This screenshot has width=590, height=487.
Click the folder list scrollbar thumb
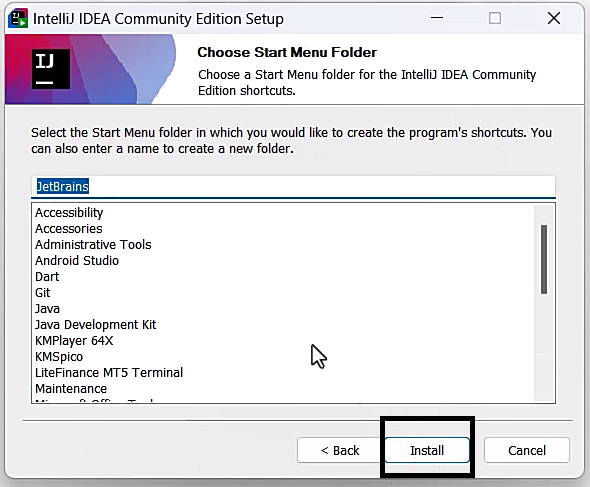tap(544, 259)
